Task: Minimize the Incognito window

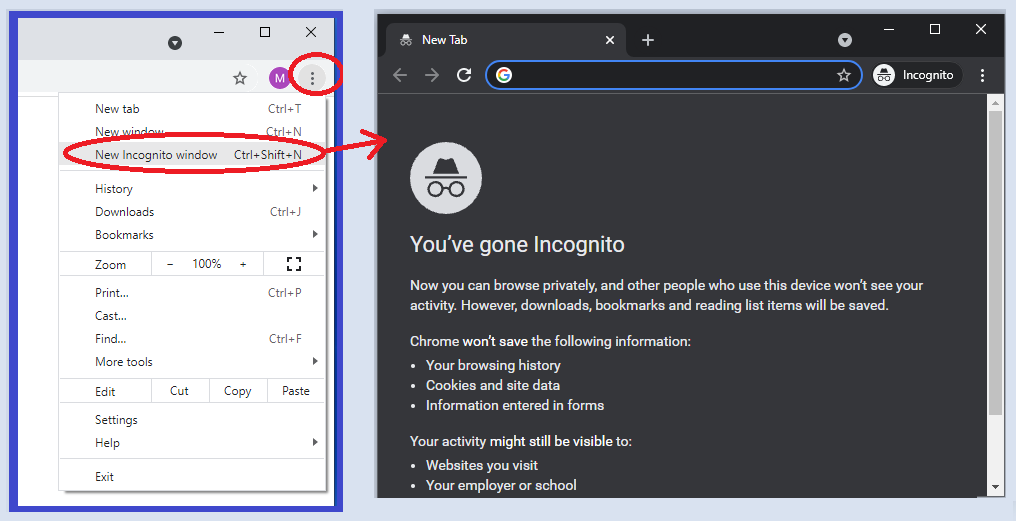Action: coord(889,29)
